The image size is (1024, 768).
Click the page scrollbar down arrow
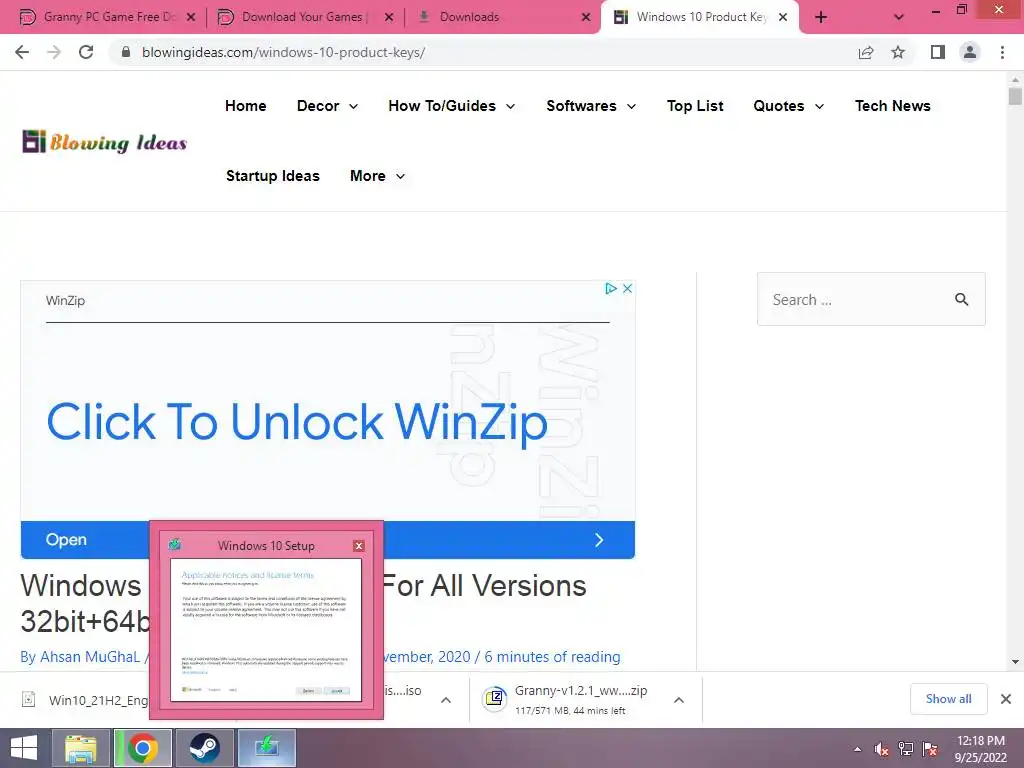click(x=1015, y=662)
